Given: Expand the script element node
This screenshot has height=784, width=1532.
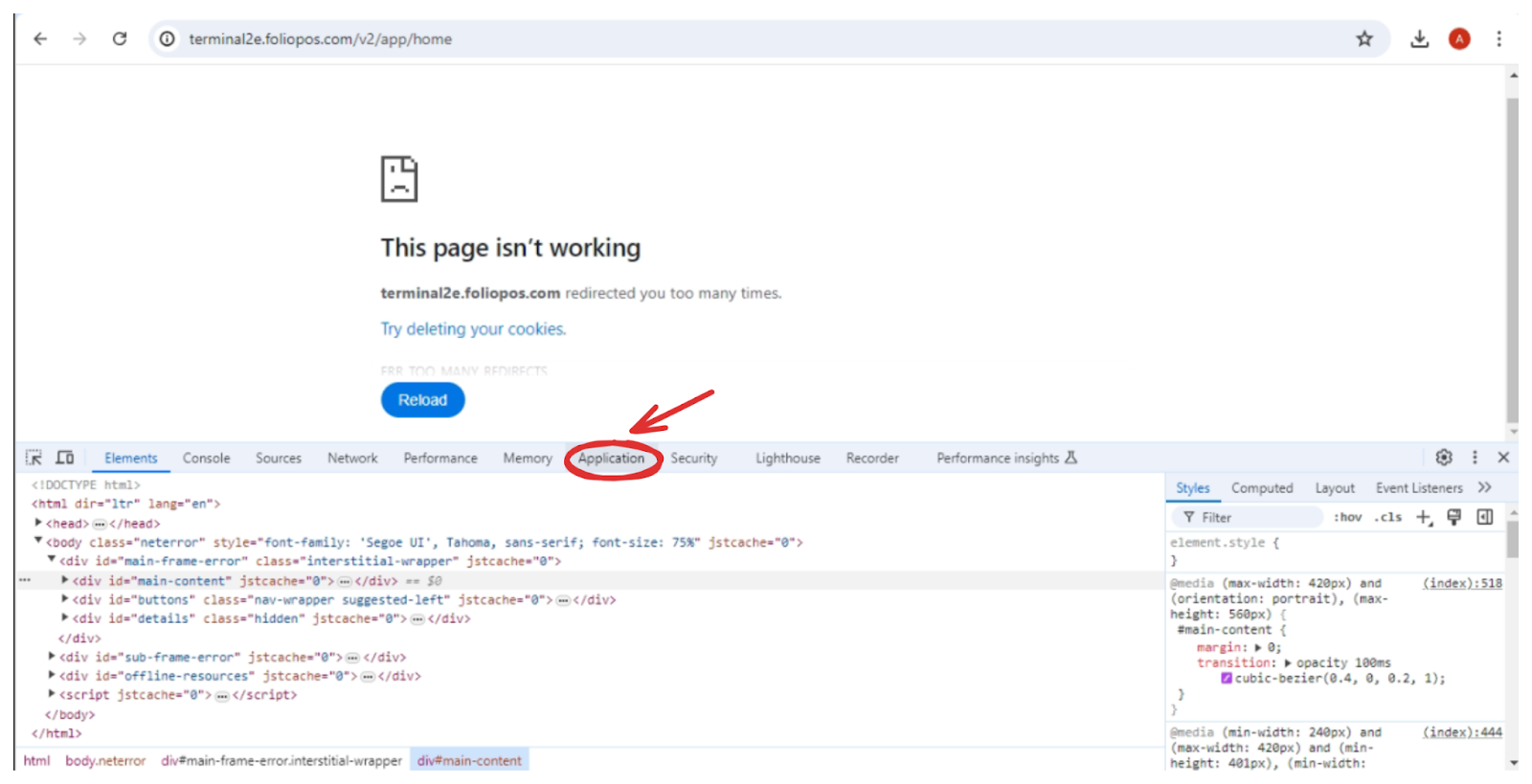Looking at the screenshot, I should tap(52, 695).
